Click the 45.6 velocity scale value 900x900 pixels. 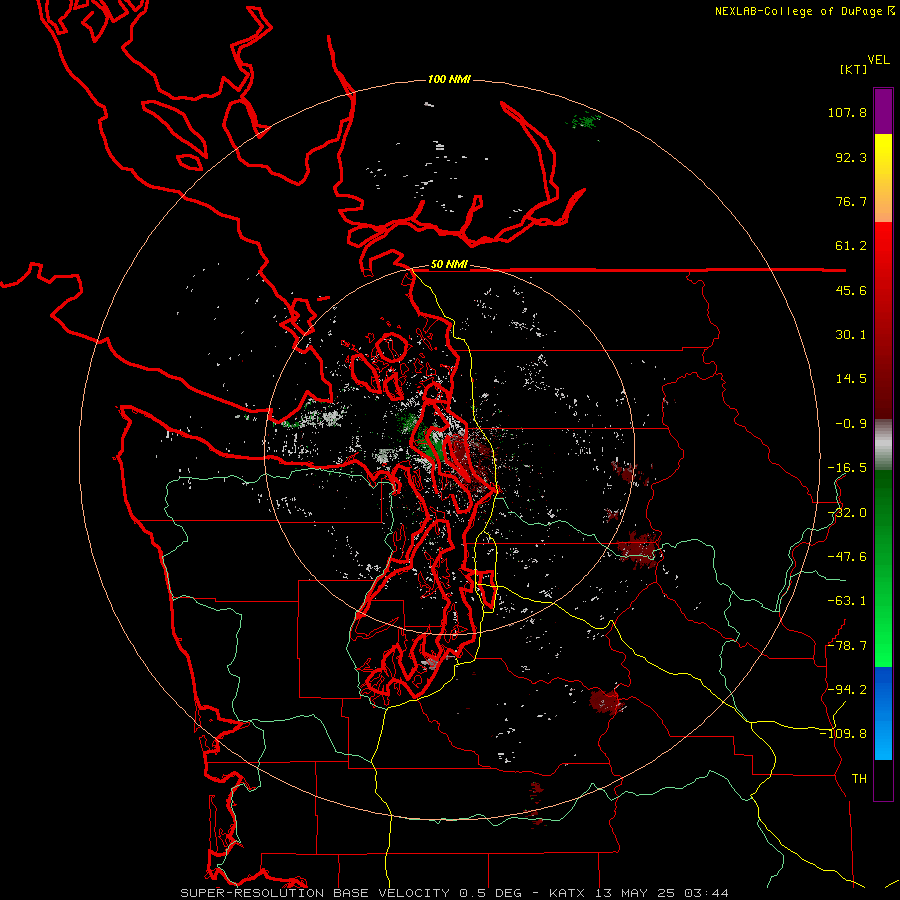851,290
